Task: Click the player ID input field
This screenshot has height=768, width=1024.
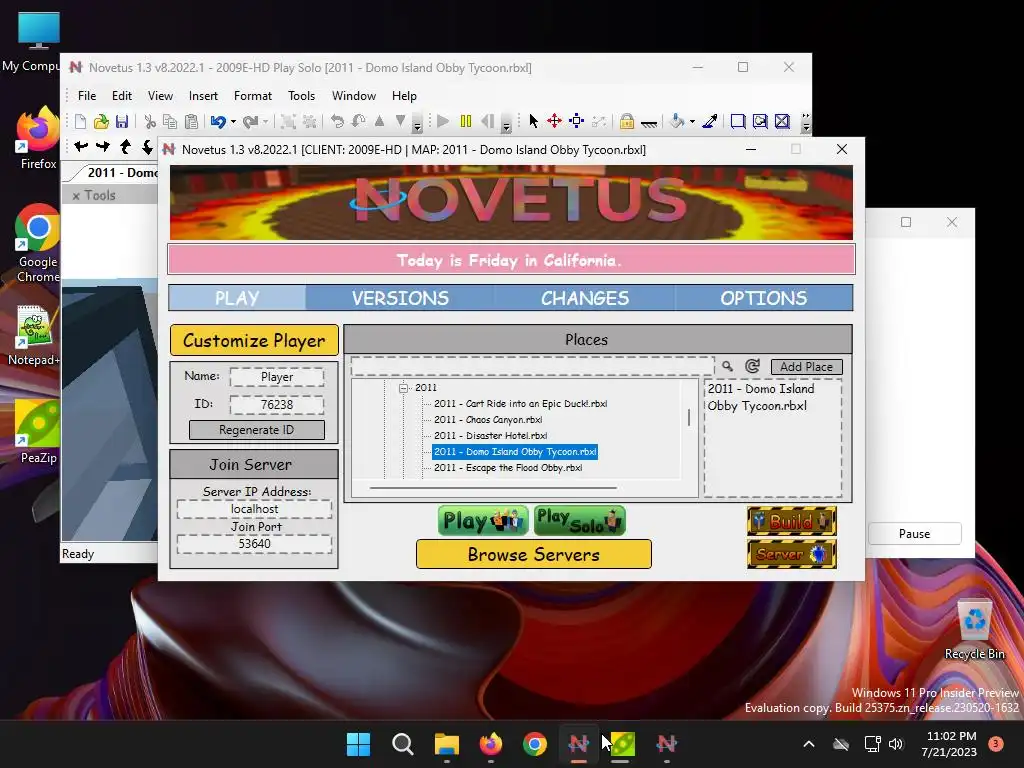Action: [x=277, y=404]
